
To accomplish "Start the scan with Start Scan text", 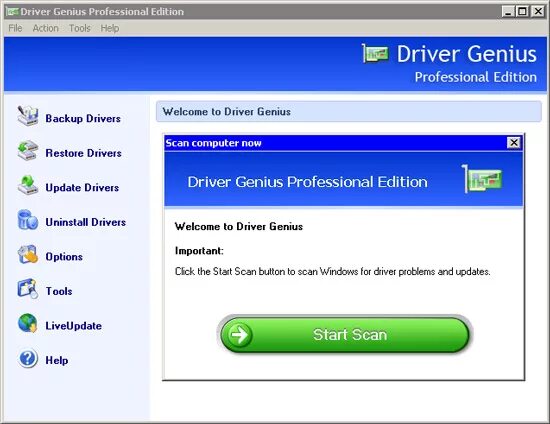I will click(350, 335).
